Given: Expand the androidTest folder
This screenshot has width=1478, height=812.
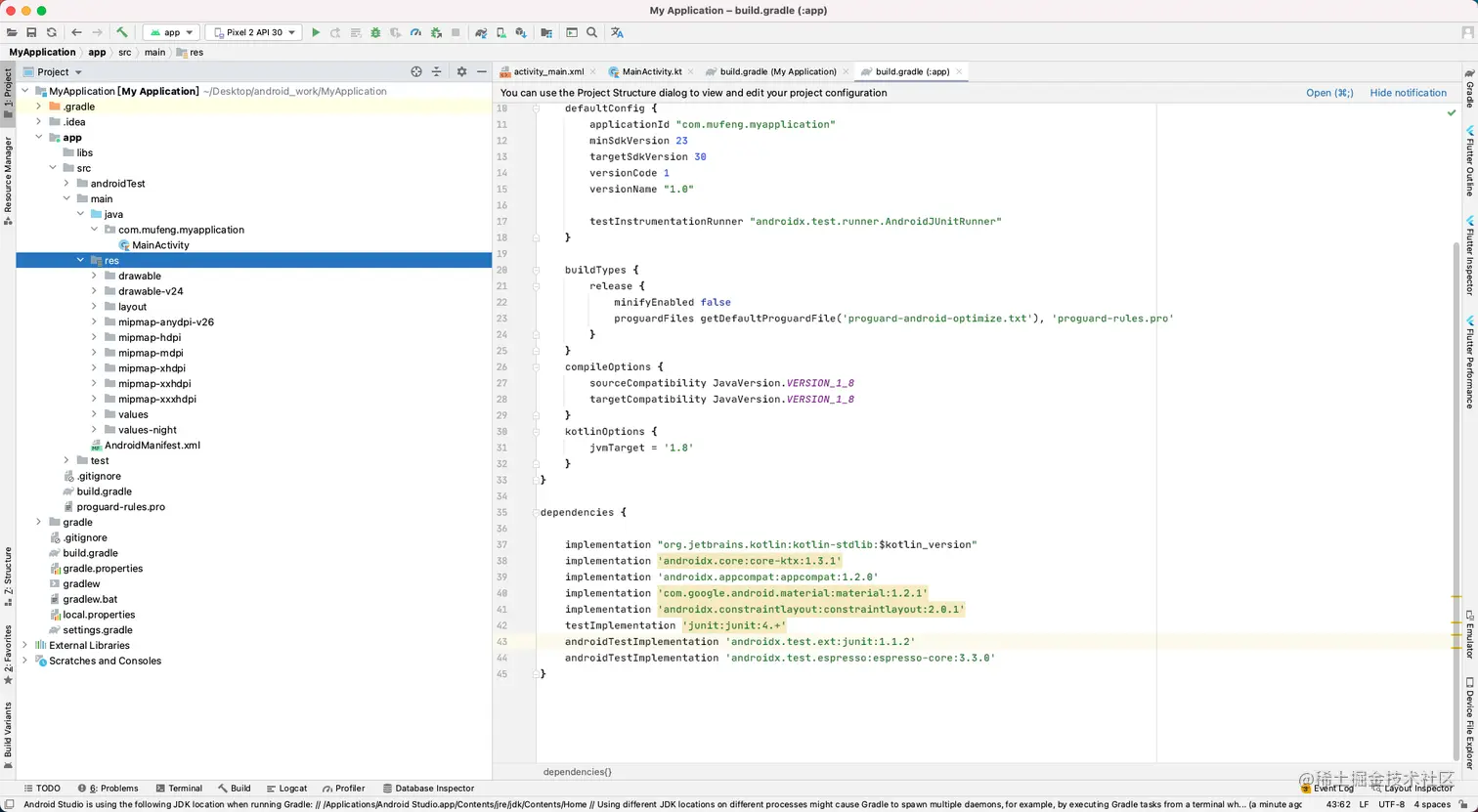Looking at the screenshot, I should (66, 184).
